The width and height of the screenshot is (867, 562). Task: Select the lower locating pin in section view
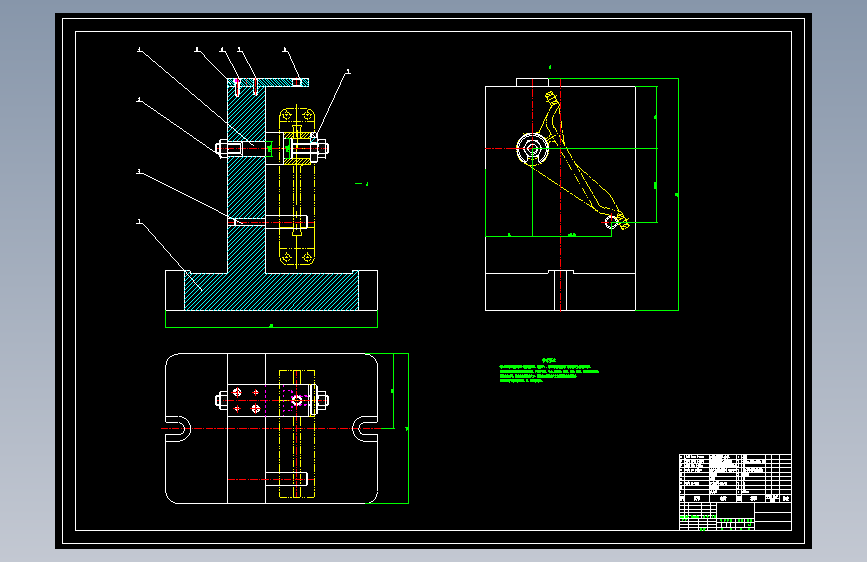tap(286, 222)
